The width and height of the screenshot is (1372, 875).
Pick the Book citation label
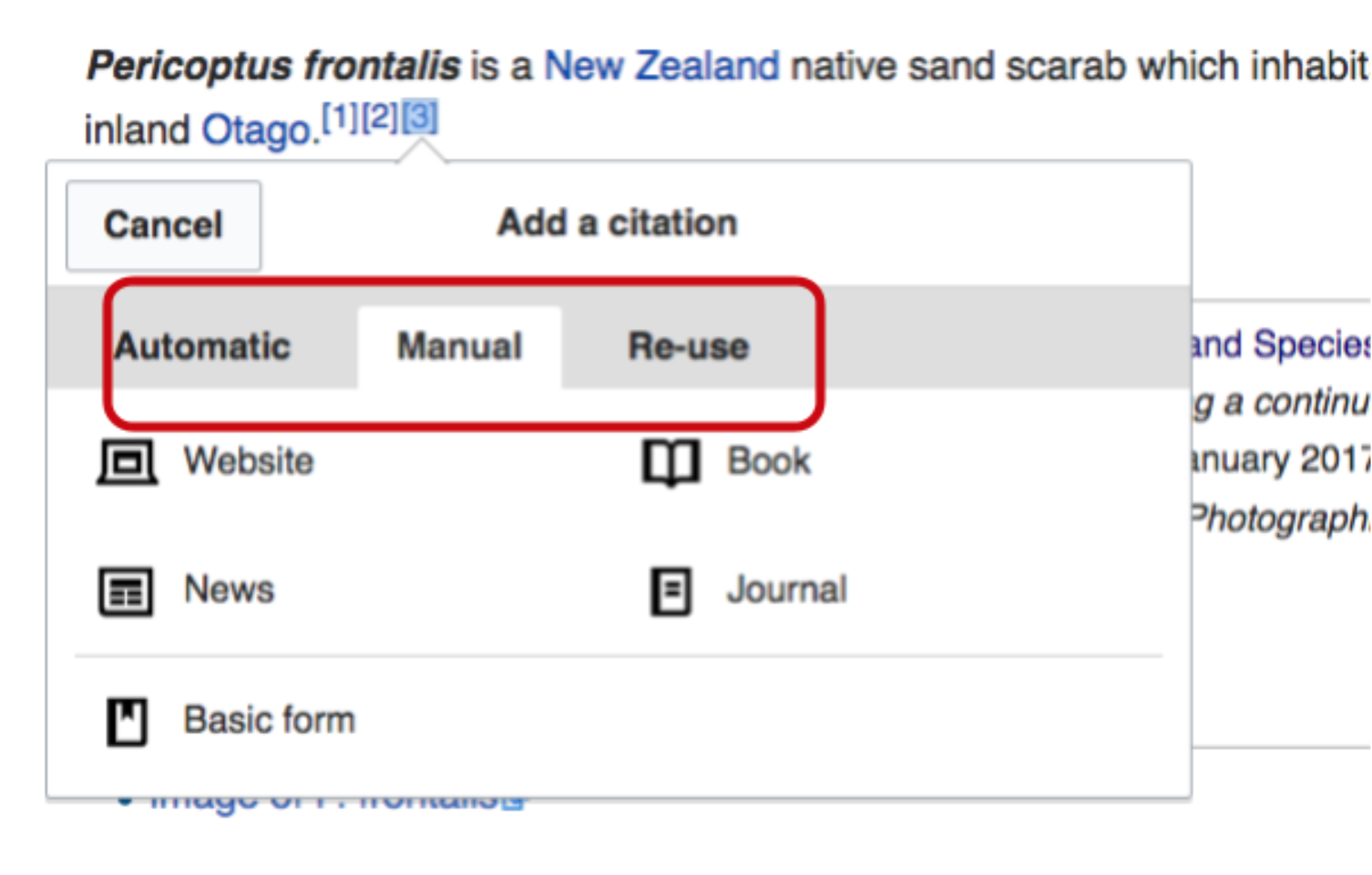tap(769, 461)
